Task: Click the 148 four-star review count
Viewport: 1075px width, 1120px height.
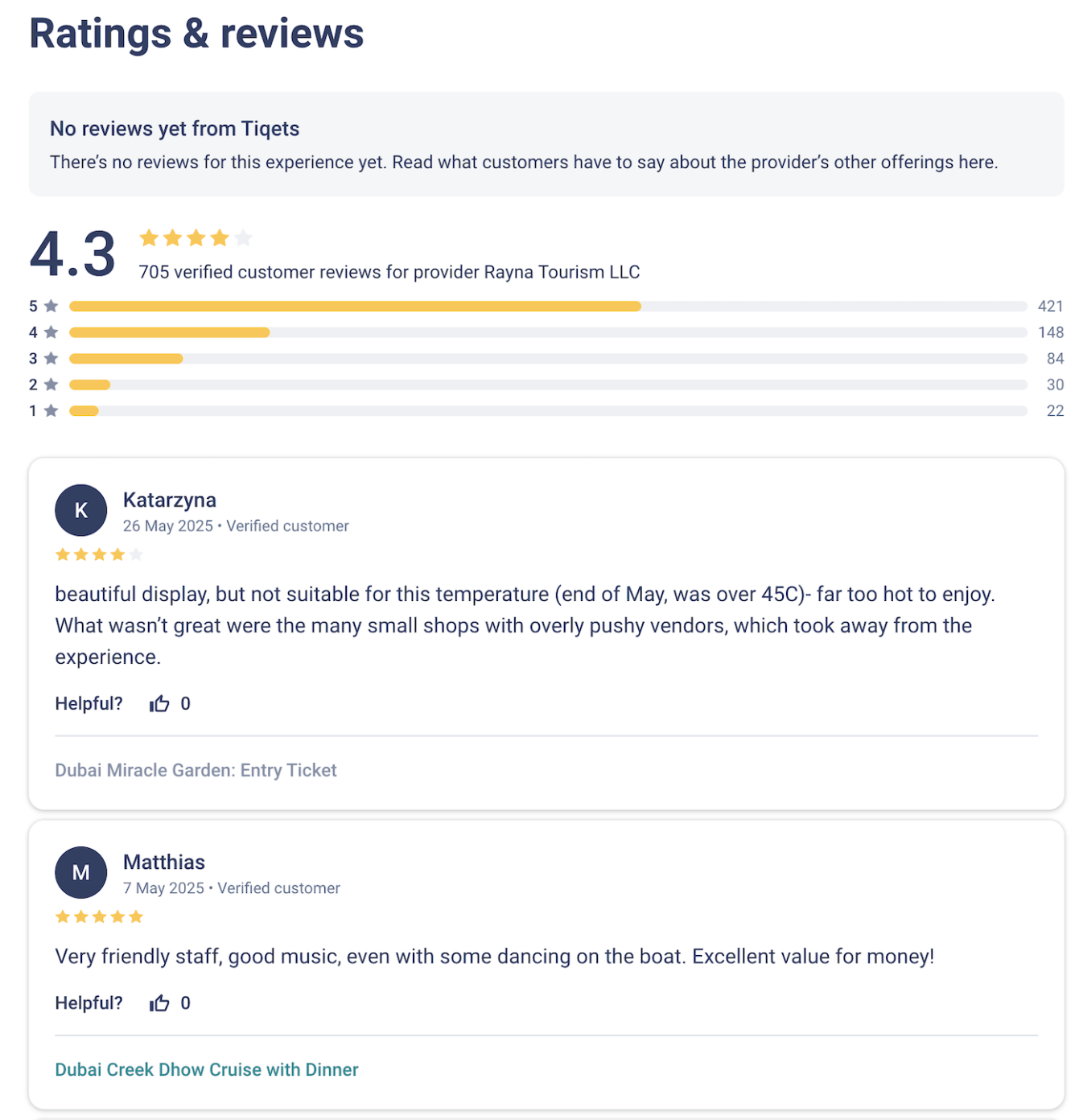Action: coord(1050,332)
